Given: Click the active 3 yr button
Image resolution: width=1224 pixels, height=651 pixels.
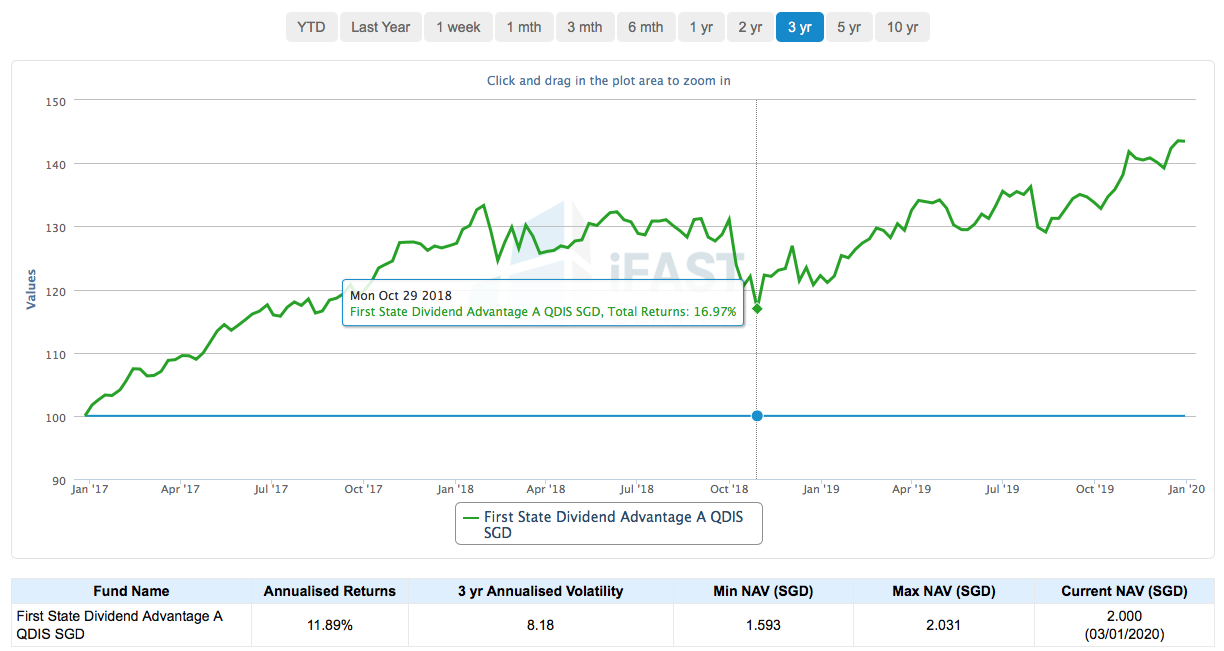Looking at the screenshot, I should coord(799,27).
